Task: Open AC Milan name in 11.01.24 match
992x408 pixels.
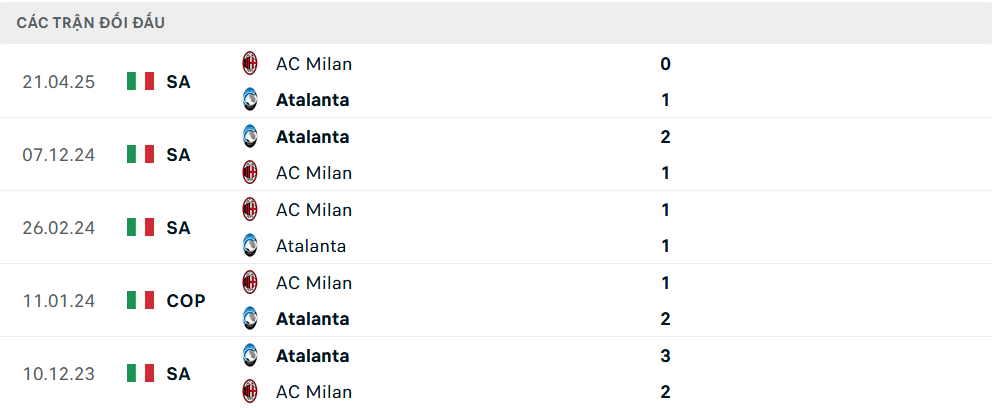Action: pyautogui.click(x=314, y=283)
